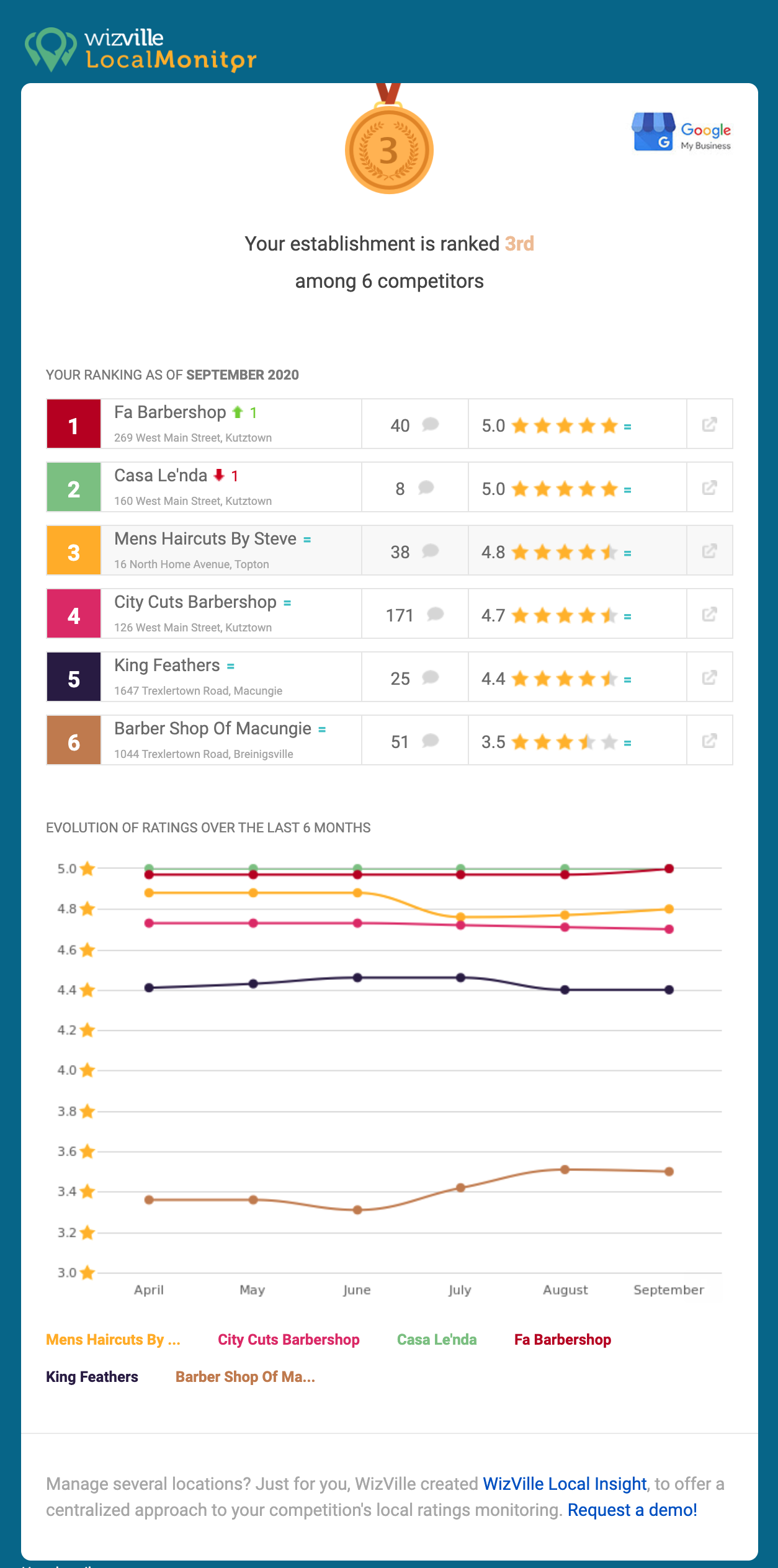778x1568 pixels.
Task: Click the rank 1 red color badge
Action: pyautogui.click(x=74, y=425)
